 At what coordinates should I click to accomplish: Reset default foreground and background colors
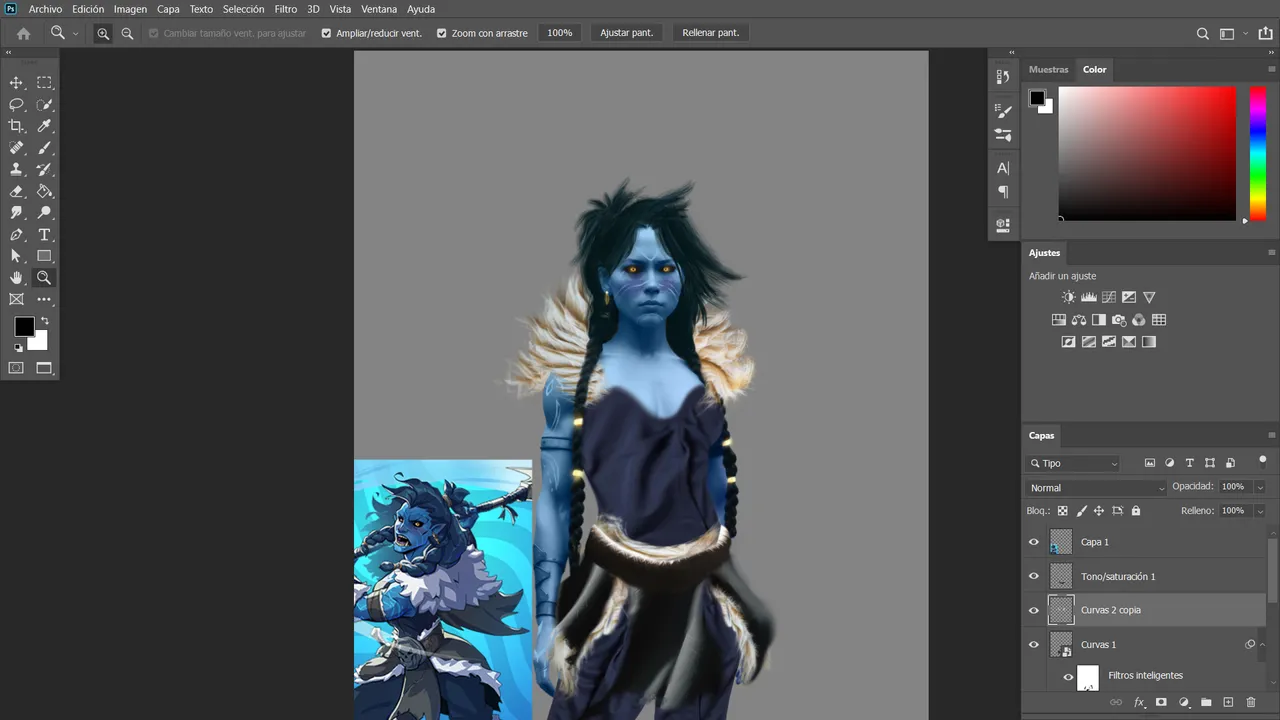pos(18,348)
